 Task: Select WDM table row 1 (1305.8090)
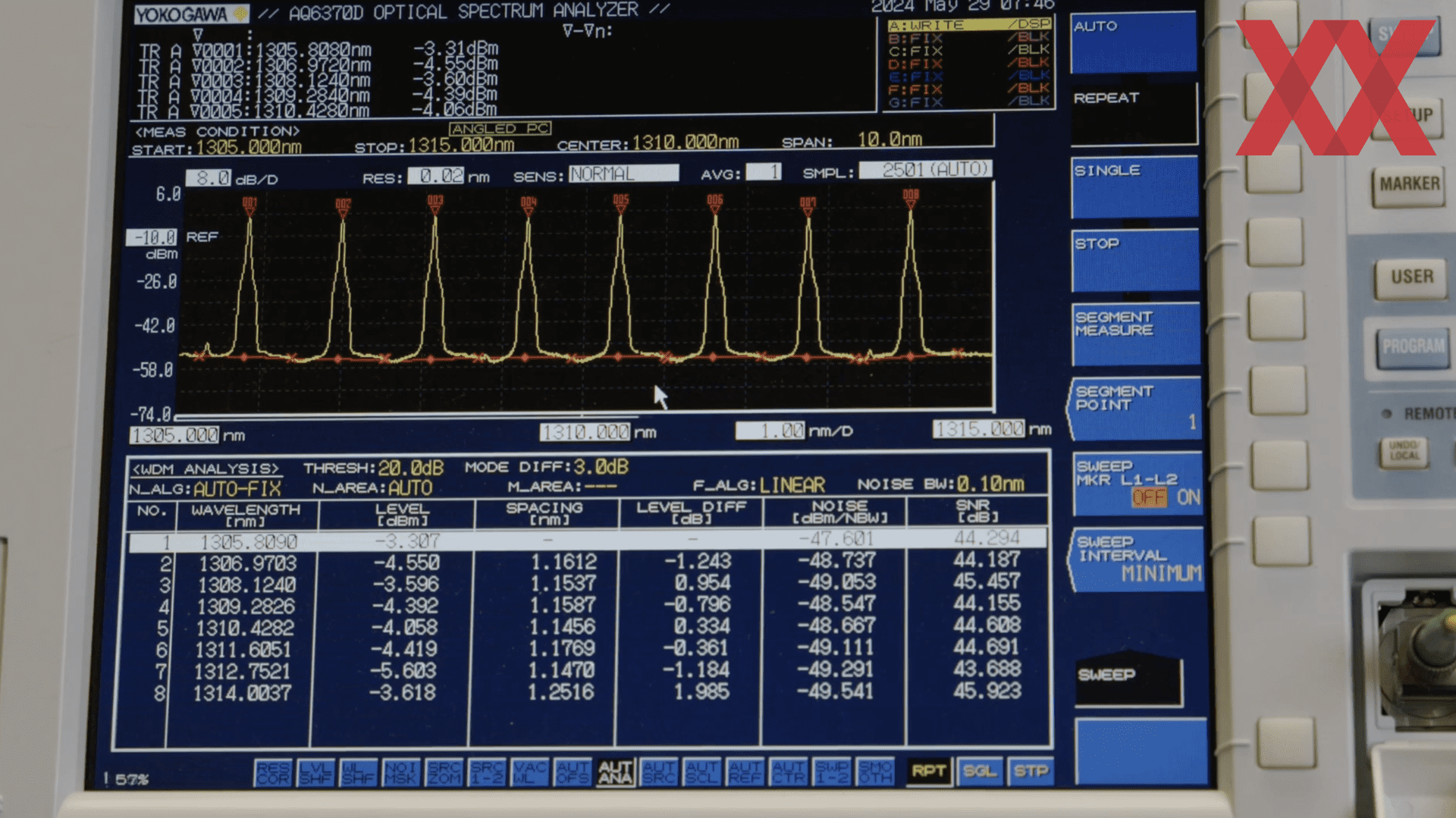pyautogui.click(x=588, y=541)
